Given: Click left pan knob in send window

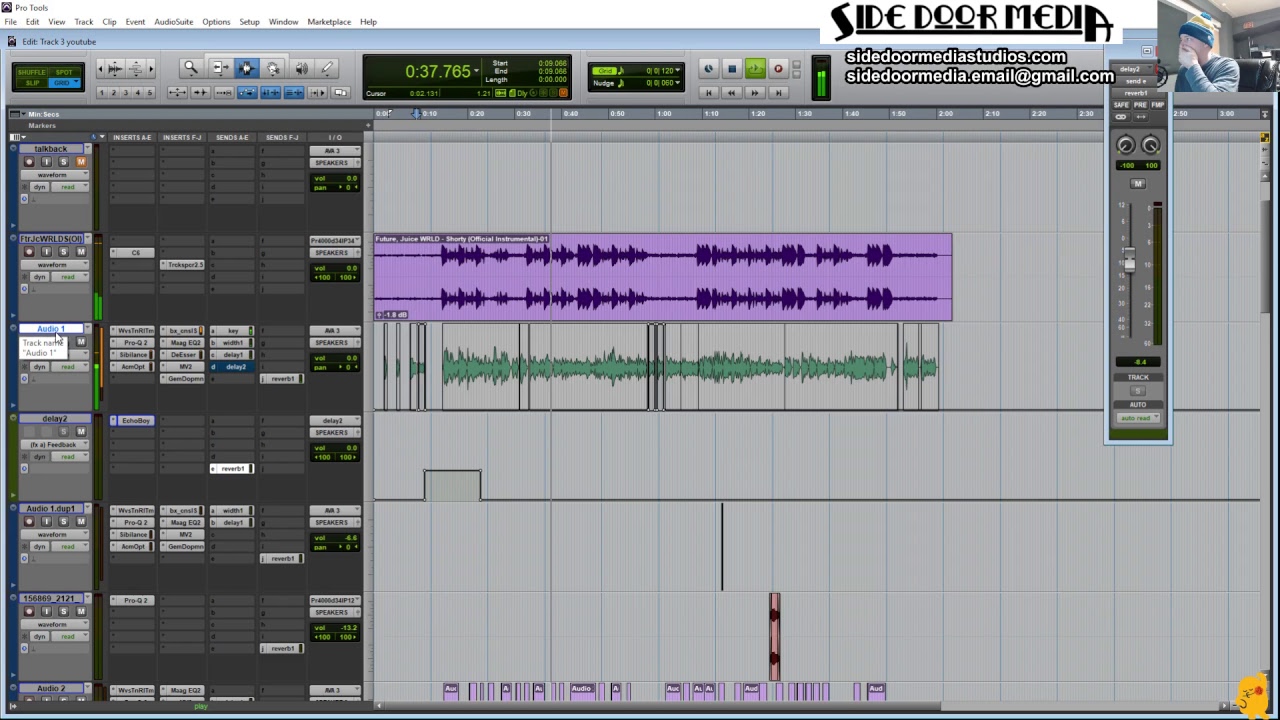Looking at the screenshot, I should [1126, 145].
